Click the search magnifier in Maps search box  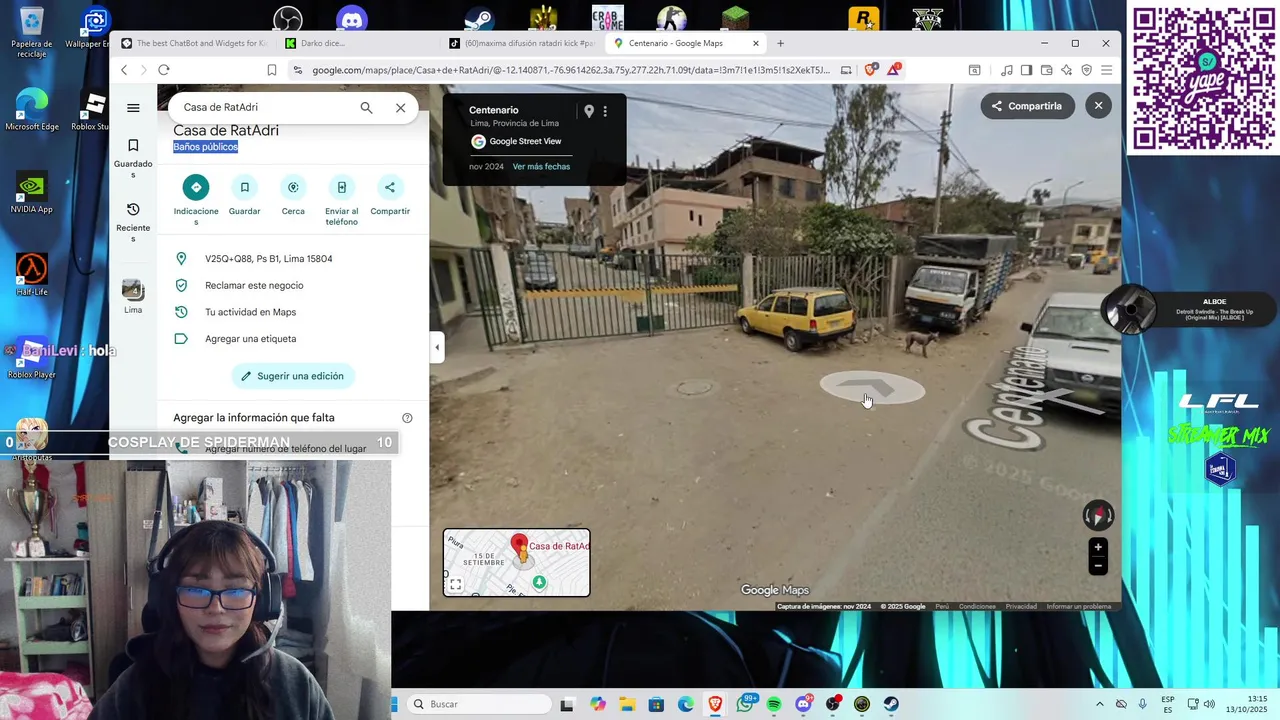366,108
